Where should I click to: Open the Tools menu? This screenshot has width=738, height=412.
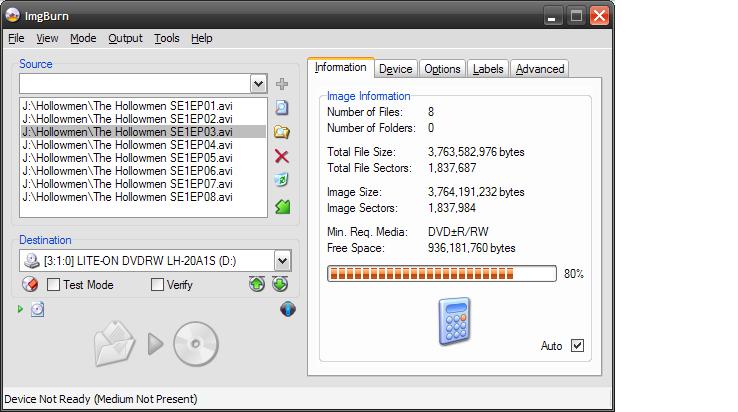(x=167, y=38)
